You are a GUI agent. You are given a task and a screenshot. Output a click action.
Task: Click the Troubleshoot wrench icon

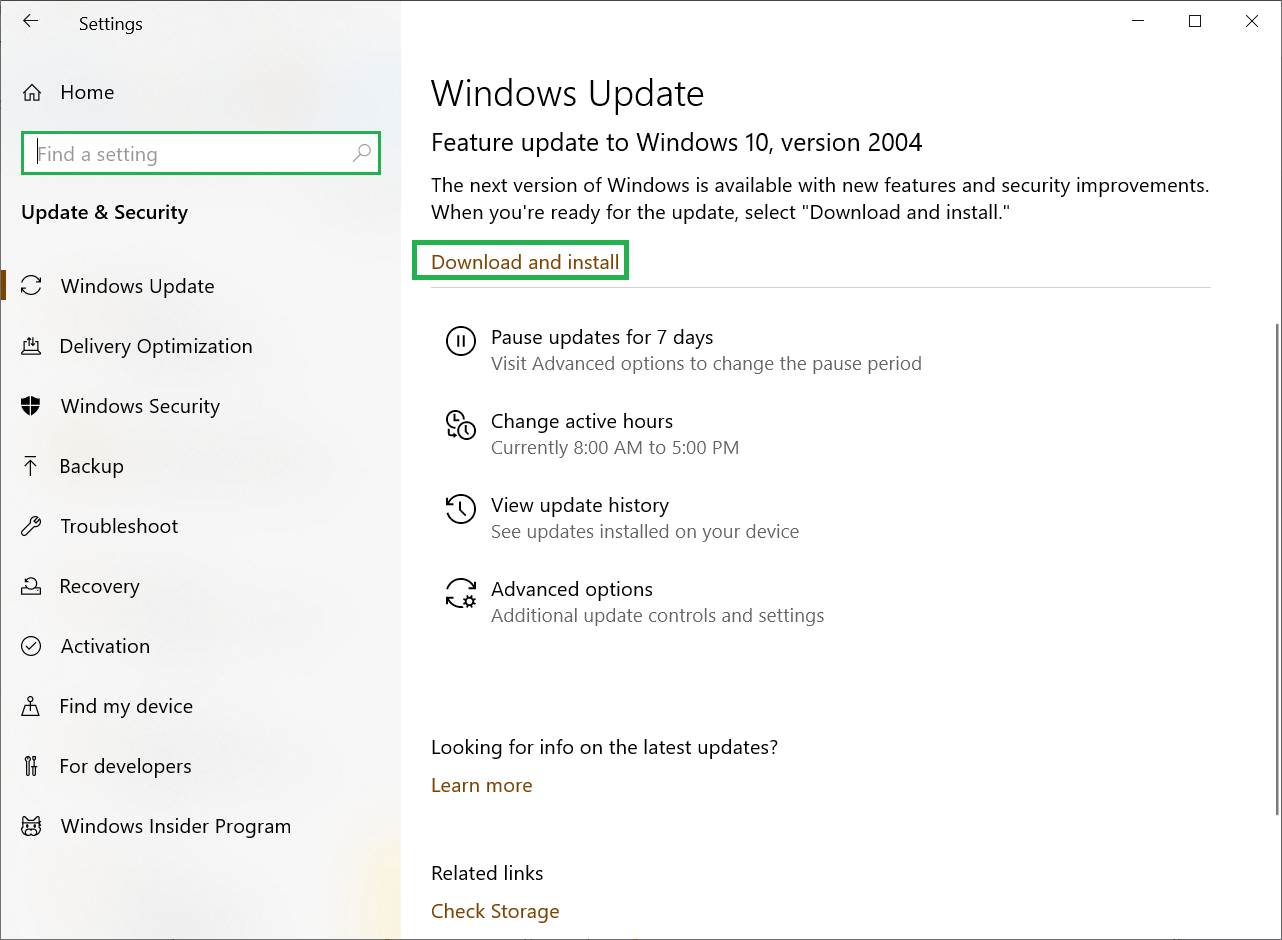click(31, 526)
